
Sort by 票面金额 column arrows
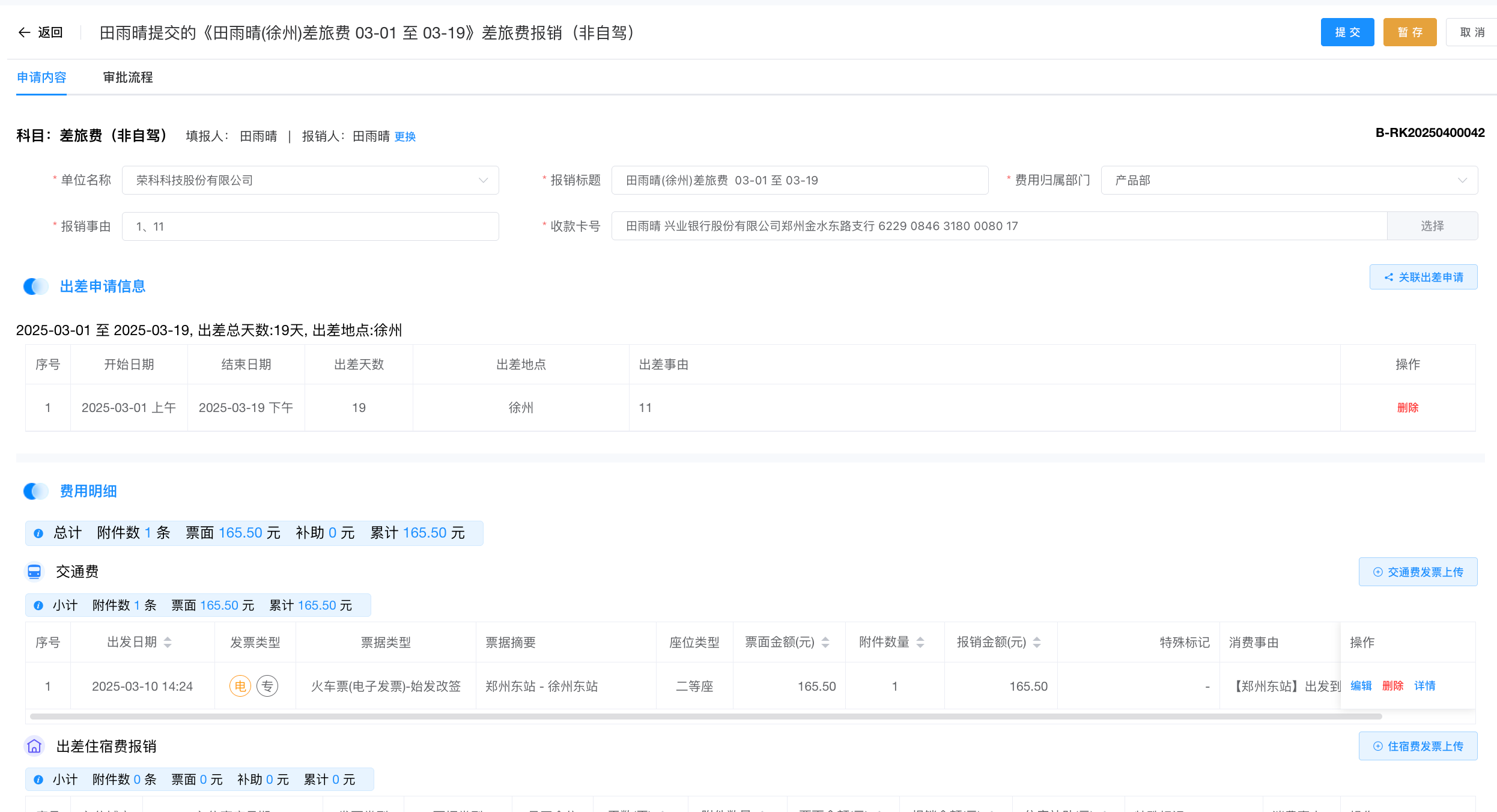(825, 643)
